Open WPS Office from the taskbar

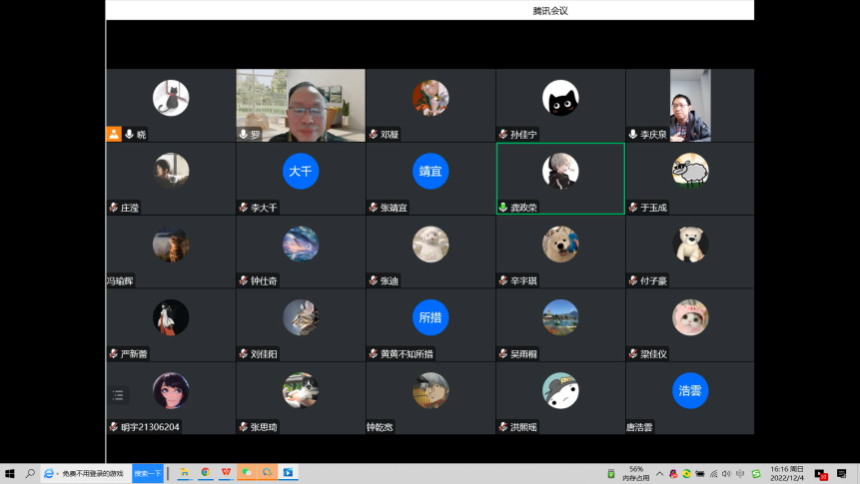tap(226, 473)
